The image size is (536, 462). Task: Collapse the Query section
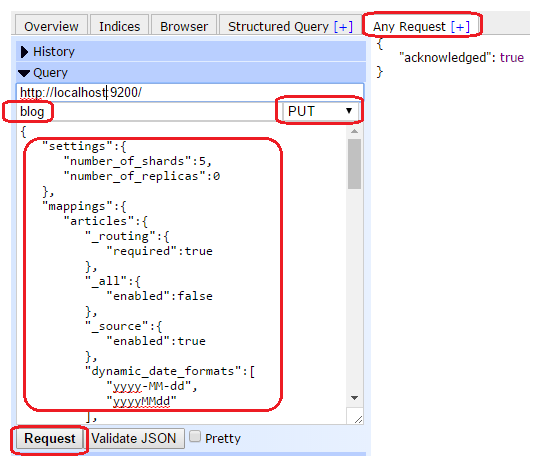coord(191,73)
